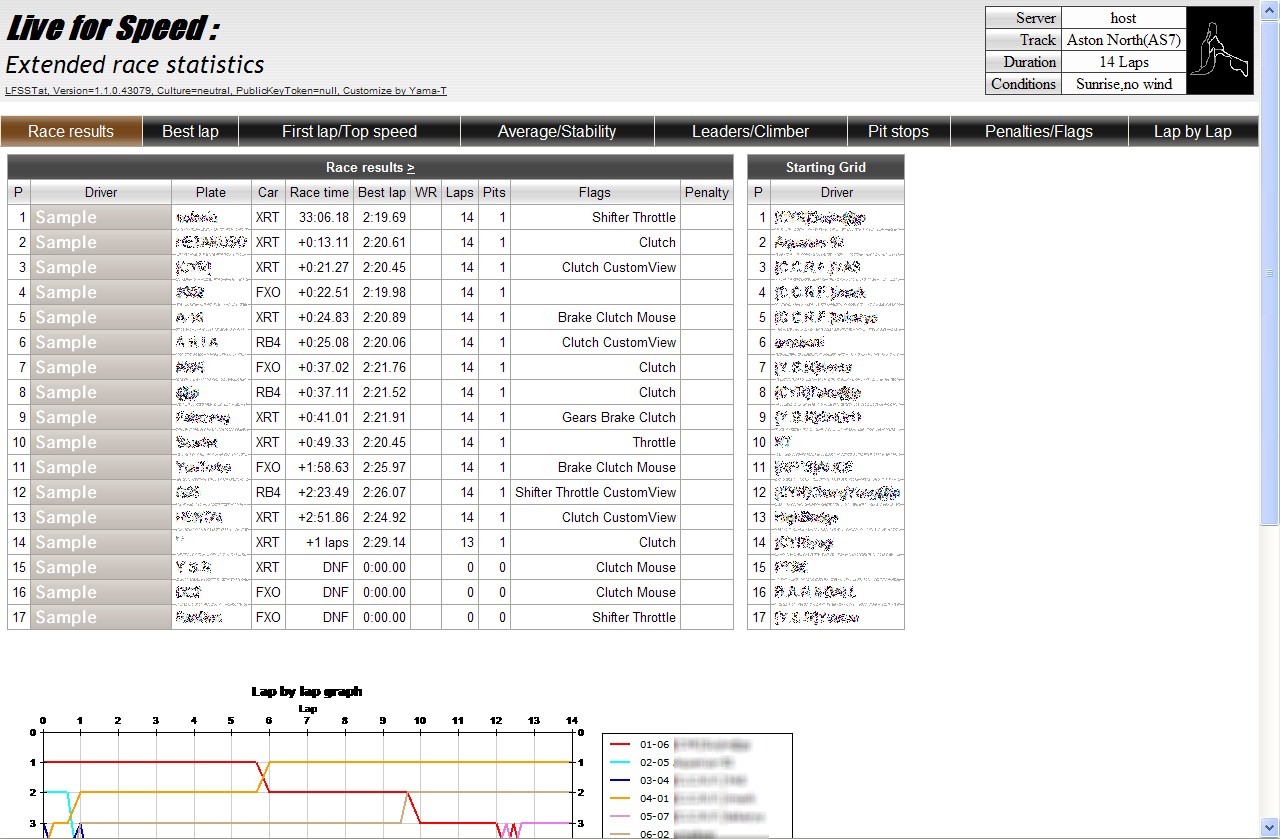Click the +0:13.11 race time cell
This screenshot has width=1280, height=839.
(320, 242)
